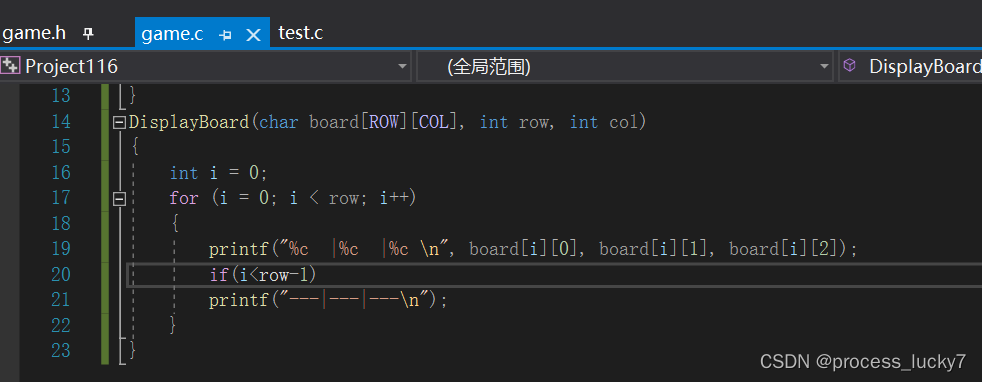Collapse the for loop block
The image size is (982, 382).
pyautogui.click(x=119, y=199)
